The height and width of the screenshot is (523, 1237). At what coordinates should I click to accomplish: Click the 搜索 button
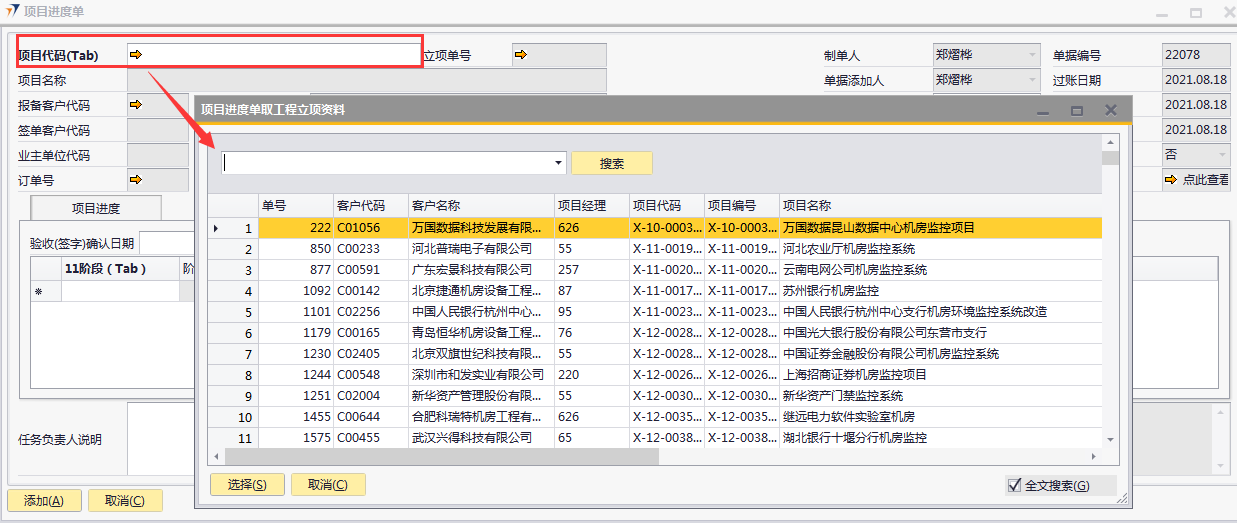[612, 163]
